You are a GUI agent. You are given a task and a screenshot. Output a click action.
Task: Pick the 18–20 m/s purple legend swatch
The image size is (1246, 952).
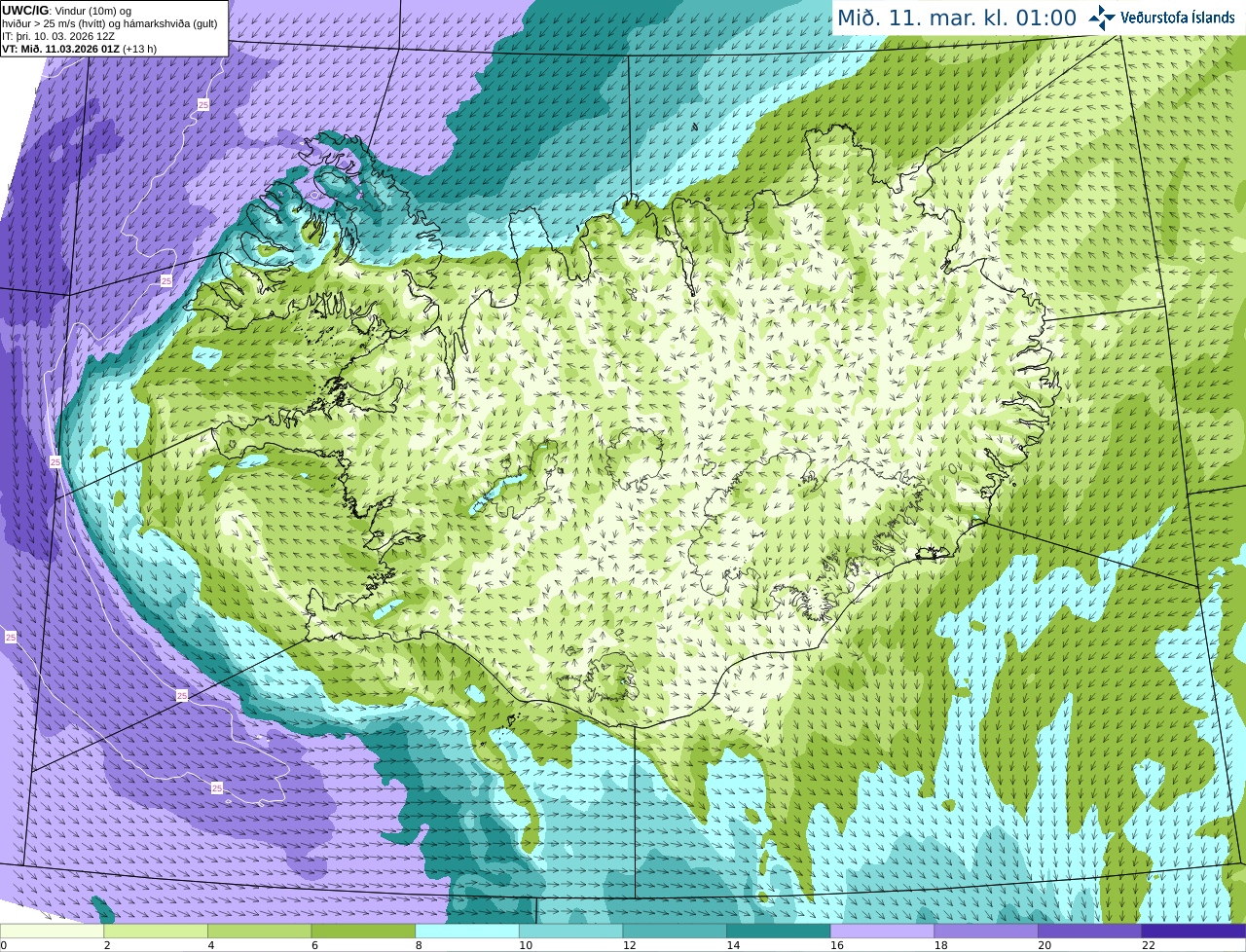[x=986, y=931]
